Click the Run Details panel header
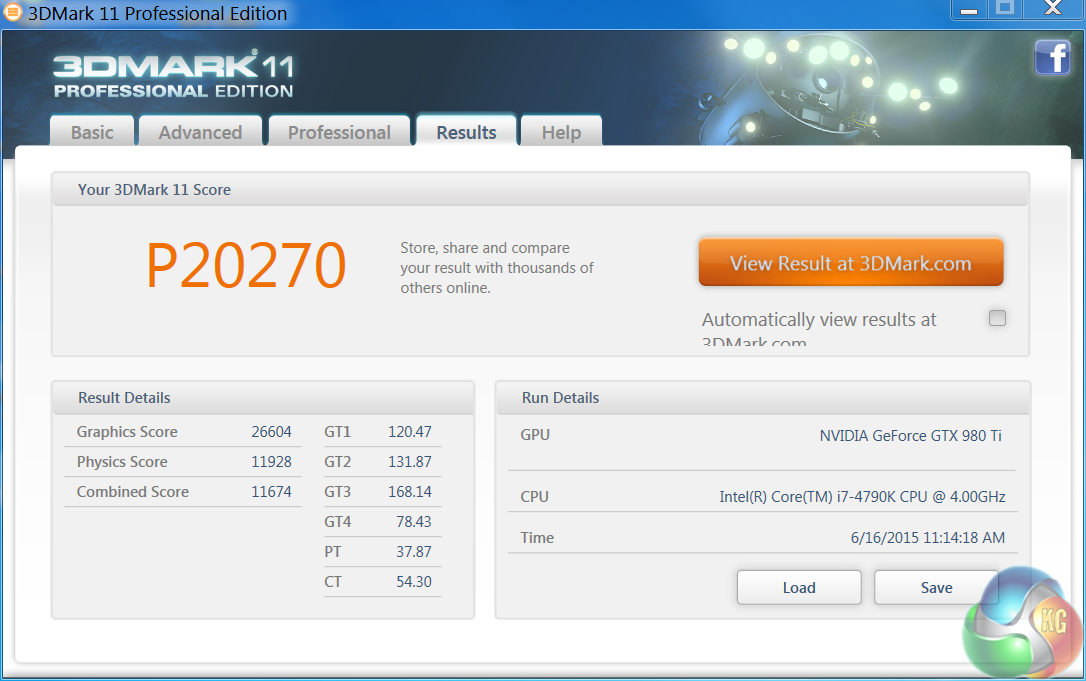 point(763,398)
